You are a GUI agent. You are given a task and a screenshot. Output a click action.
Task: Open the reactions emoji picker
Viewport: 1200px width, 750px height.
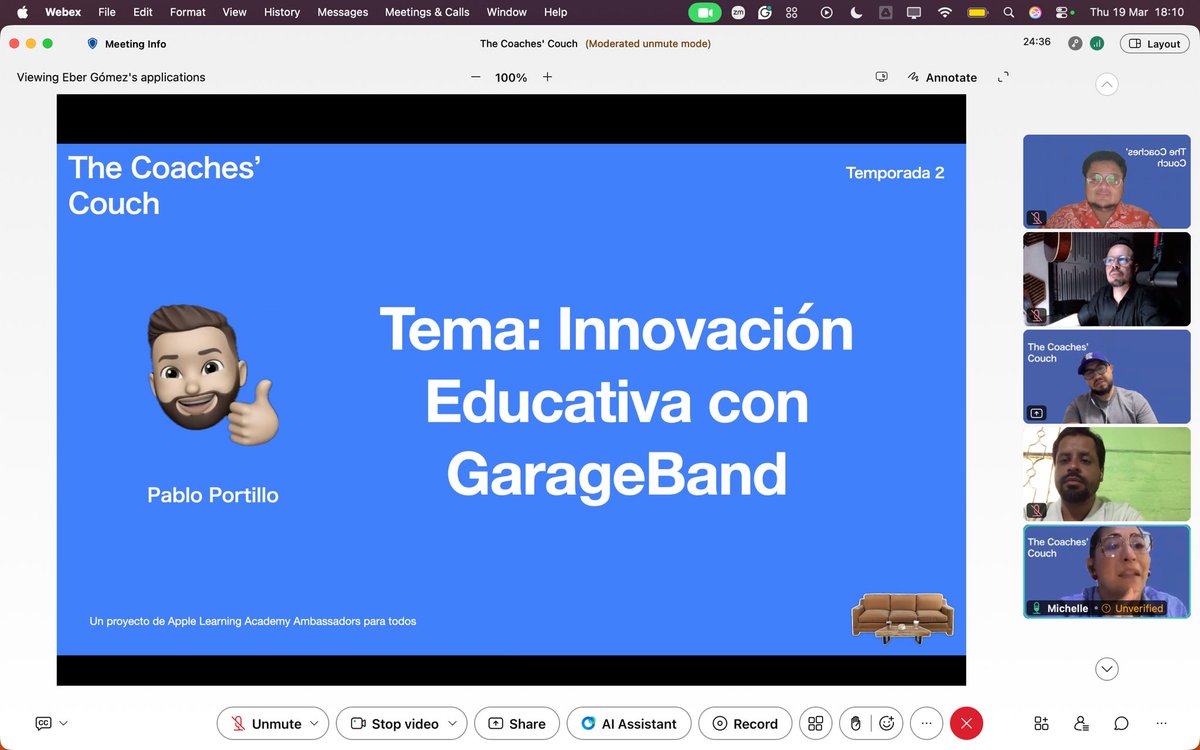(x=886, y=723)
